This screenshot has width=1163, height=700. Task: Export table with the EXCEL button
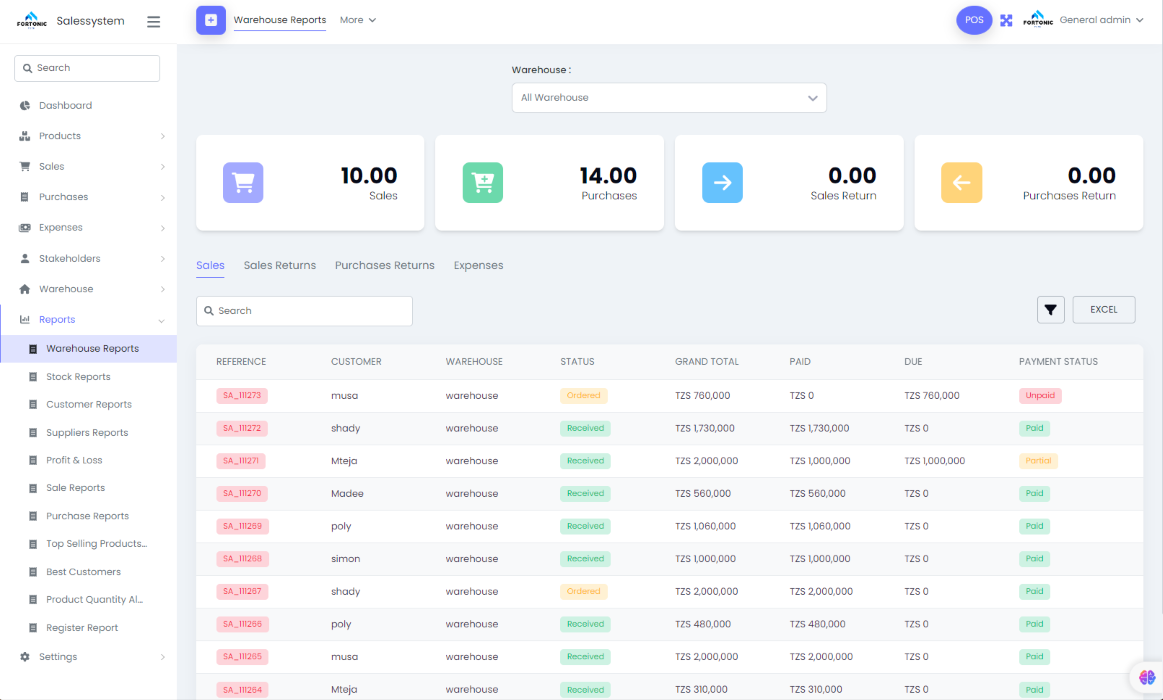pos(1103,310)
